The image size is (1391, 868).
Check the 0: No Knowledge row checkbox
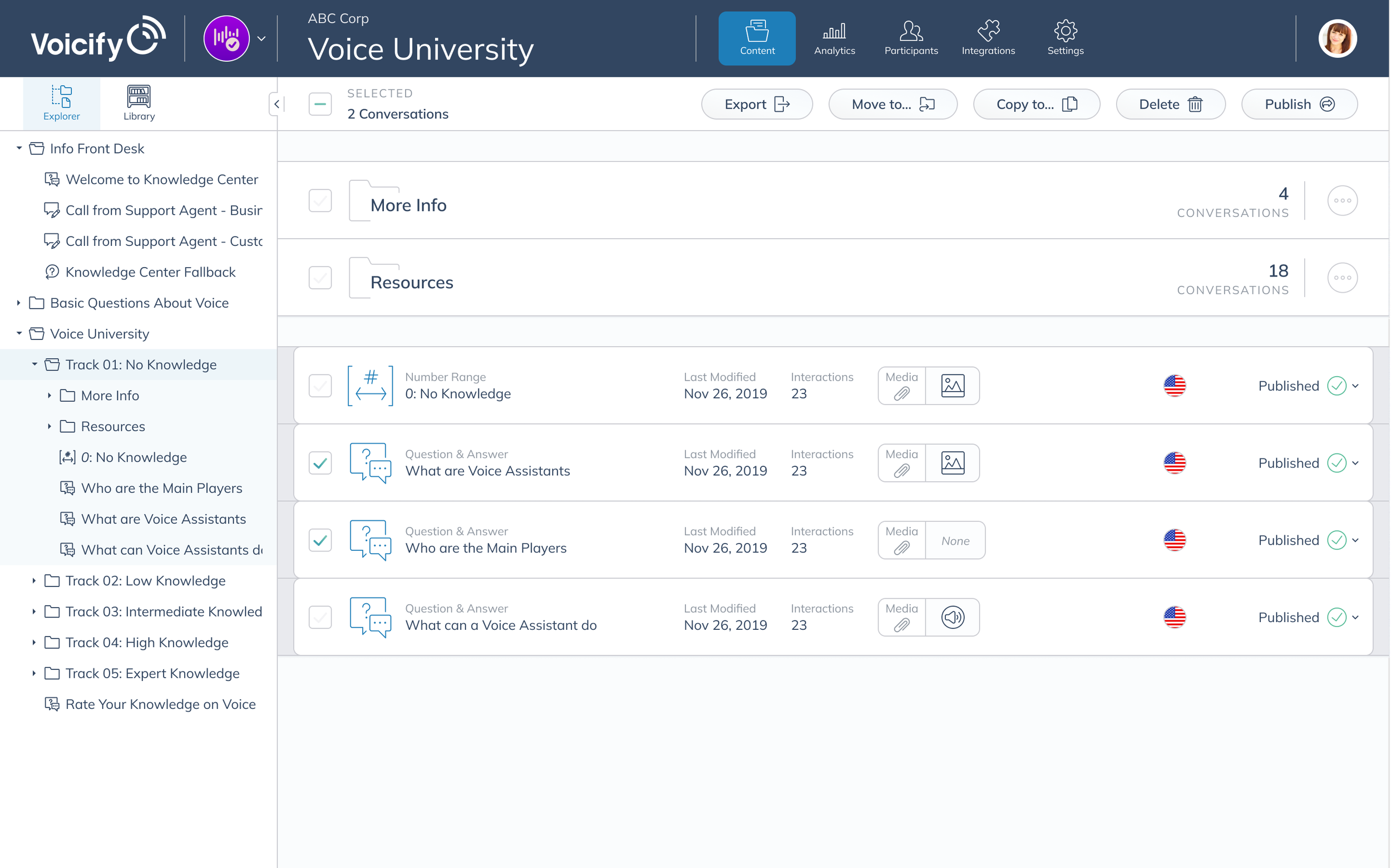320,386
